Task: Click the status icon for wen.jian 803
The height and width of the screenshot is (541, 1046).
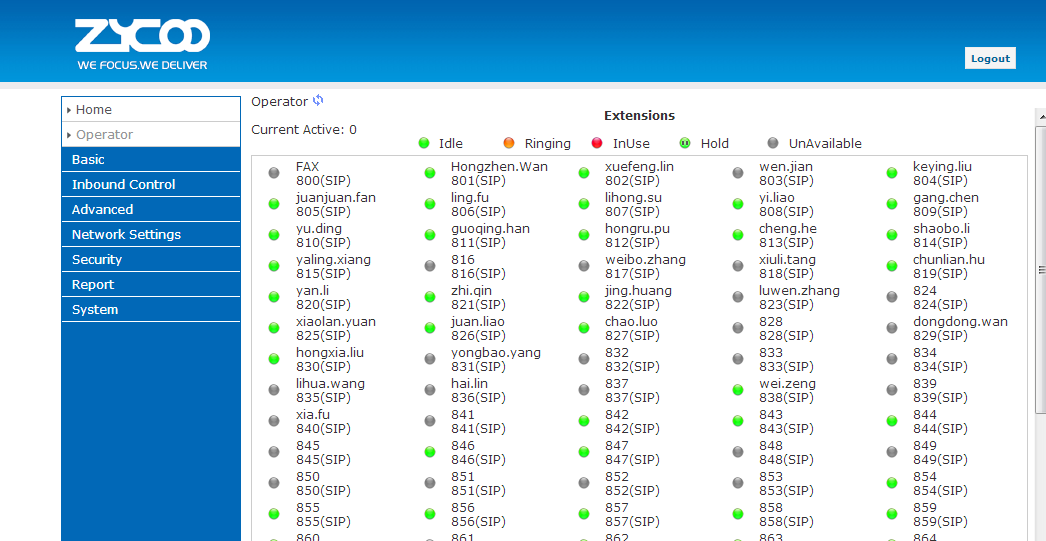Action: pos(738,173)
